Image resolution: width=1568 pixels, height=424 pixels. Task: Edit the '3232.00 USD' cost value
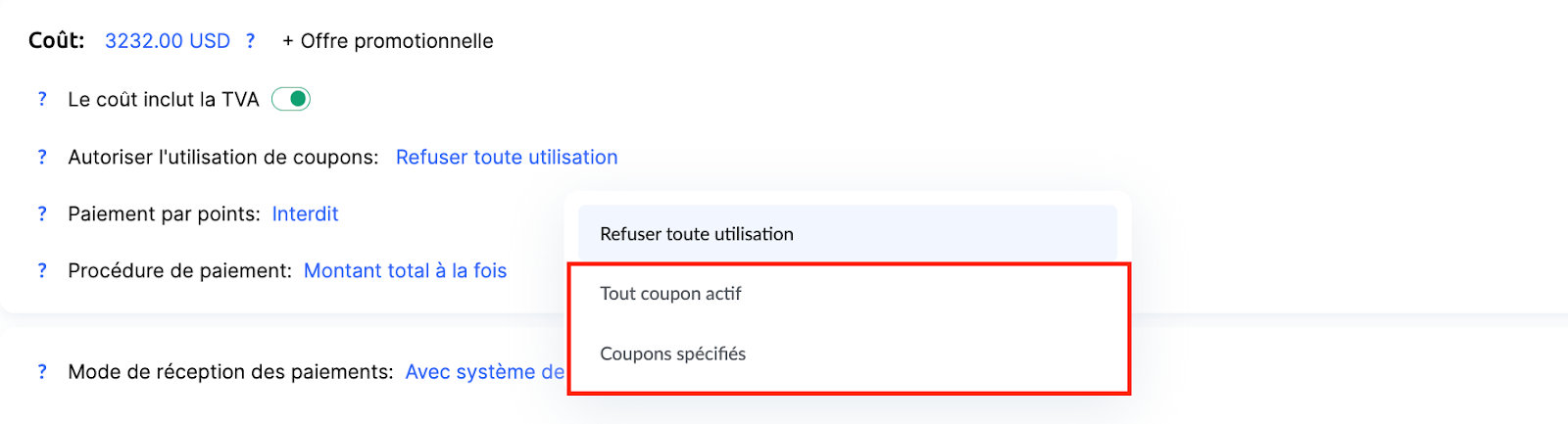click(168, 41)
